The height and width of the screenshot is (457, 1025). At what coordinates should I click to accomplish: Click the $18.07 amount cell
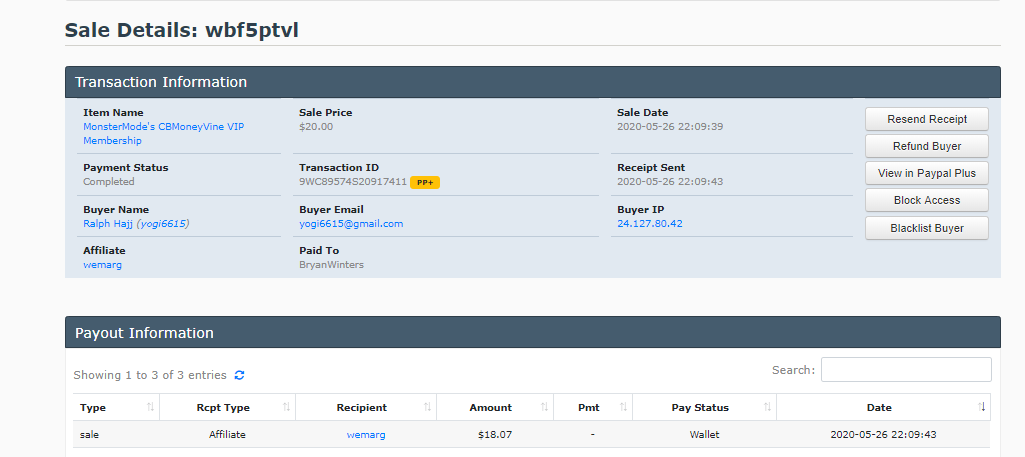[495, 434]
